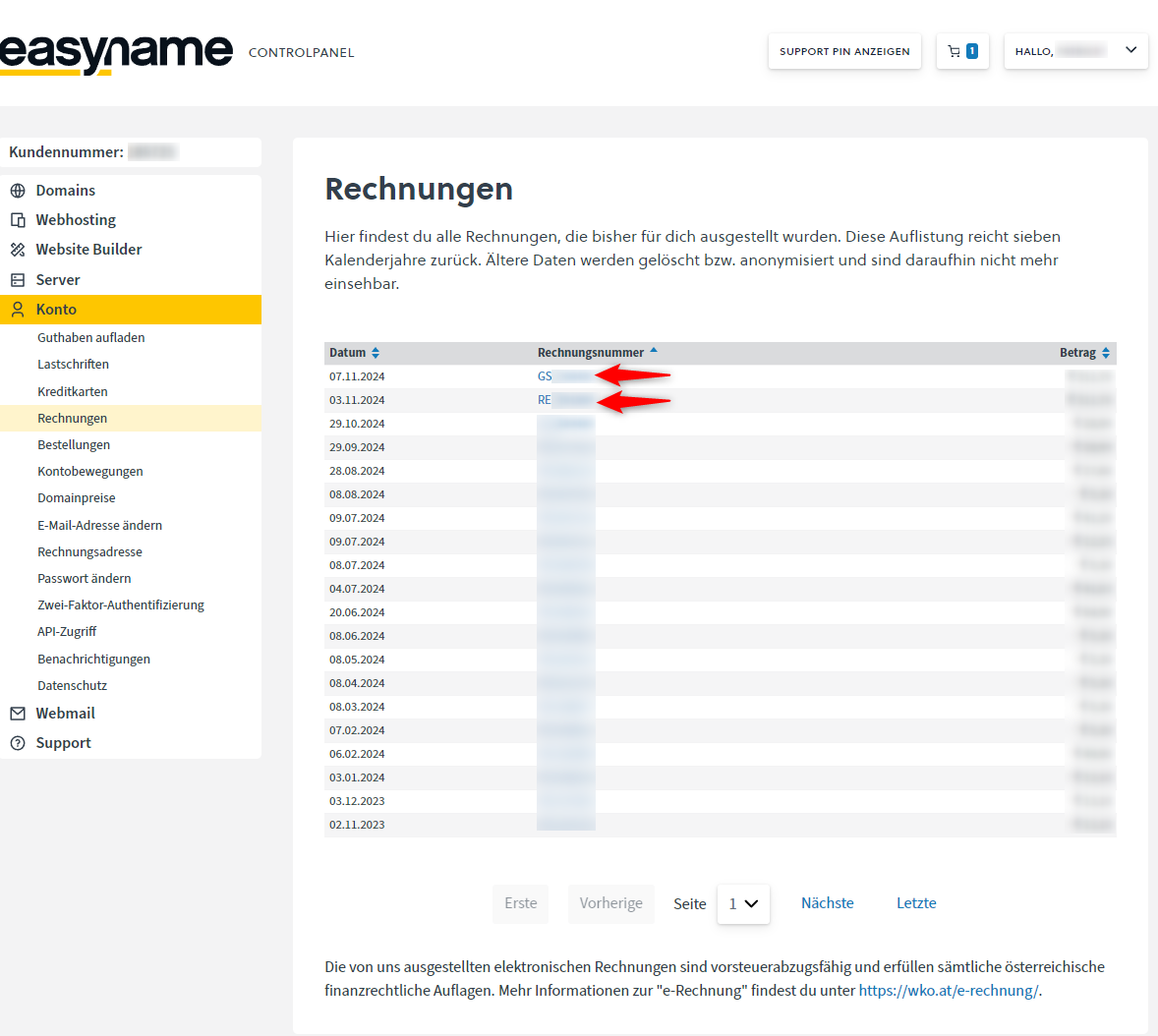
Task: Click the Webhosting icon in sidebar
Action: (x=18, y=220)
